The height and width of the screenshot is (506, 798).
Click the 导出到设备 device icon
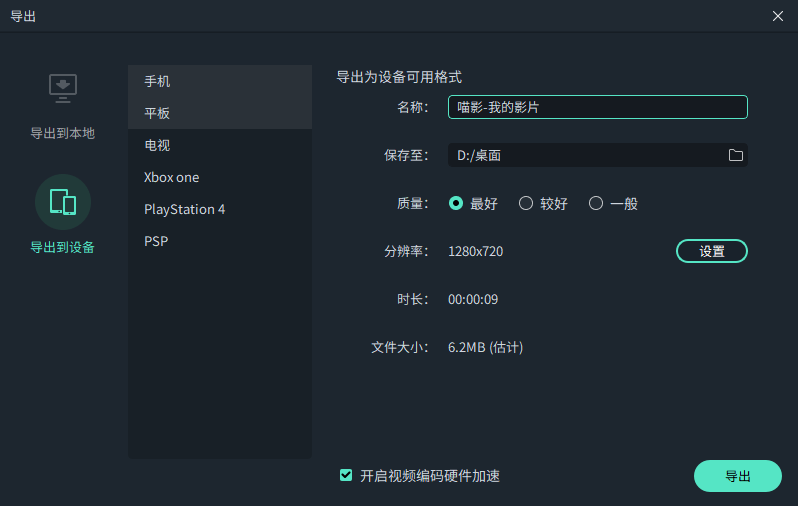pyautogui.click(x=62, y=202)
